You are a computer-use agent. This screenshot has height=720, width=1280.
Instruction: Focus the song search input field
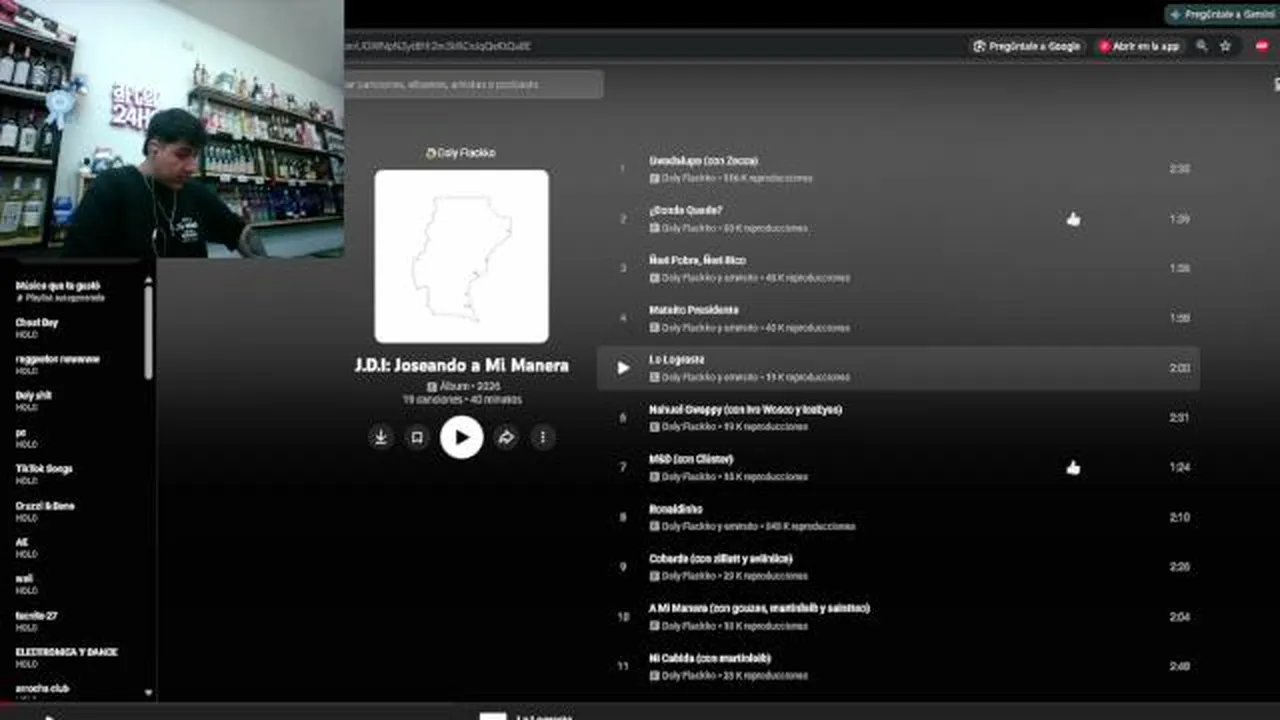474,84
